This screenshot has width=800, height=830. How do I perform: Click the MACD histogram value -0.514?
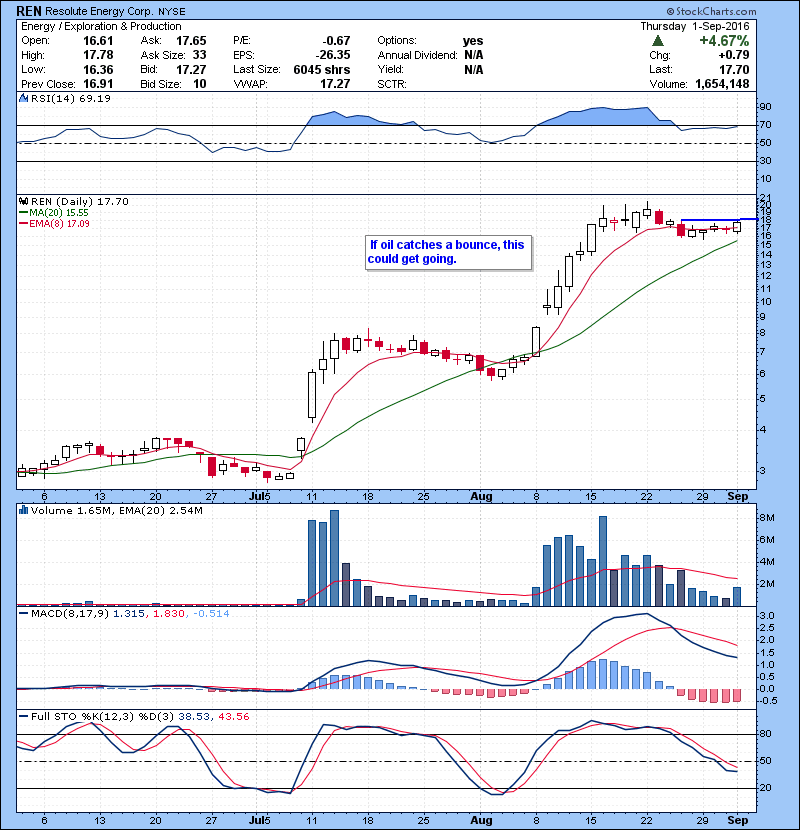click(211, 614)
